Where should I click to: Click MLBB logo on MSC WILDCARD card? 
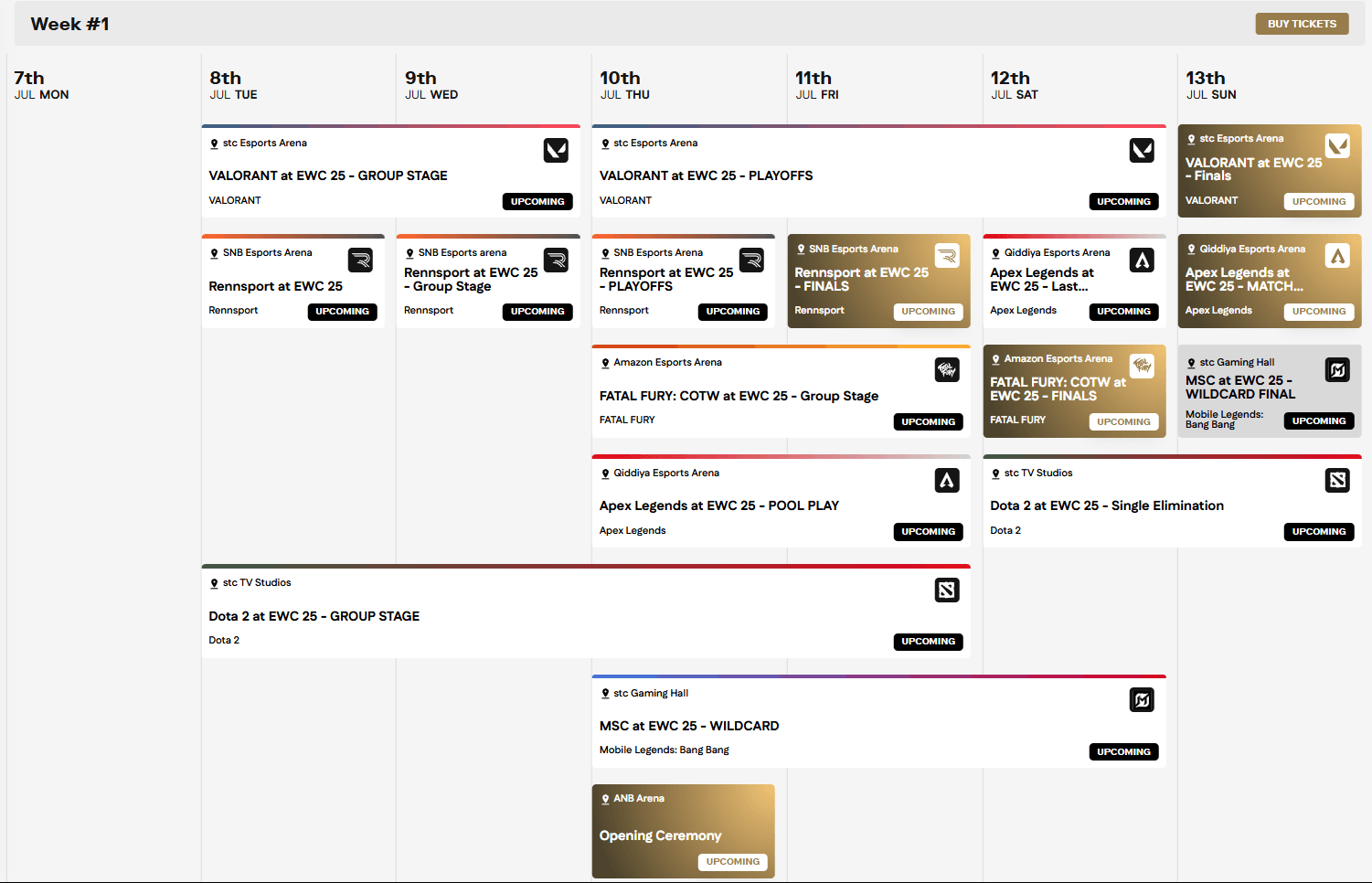tap(1142, 700)
